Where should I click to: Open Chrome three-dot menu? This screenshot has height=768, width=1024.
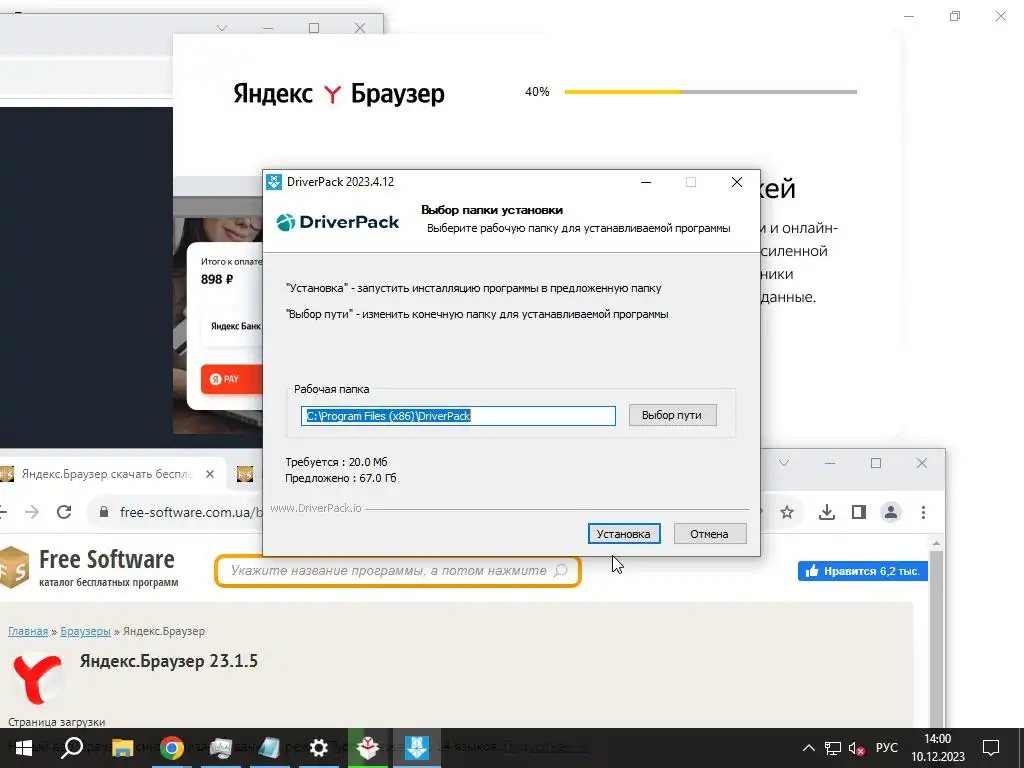[923, 513]
